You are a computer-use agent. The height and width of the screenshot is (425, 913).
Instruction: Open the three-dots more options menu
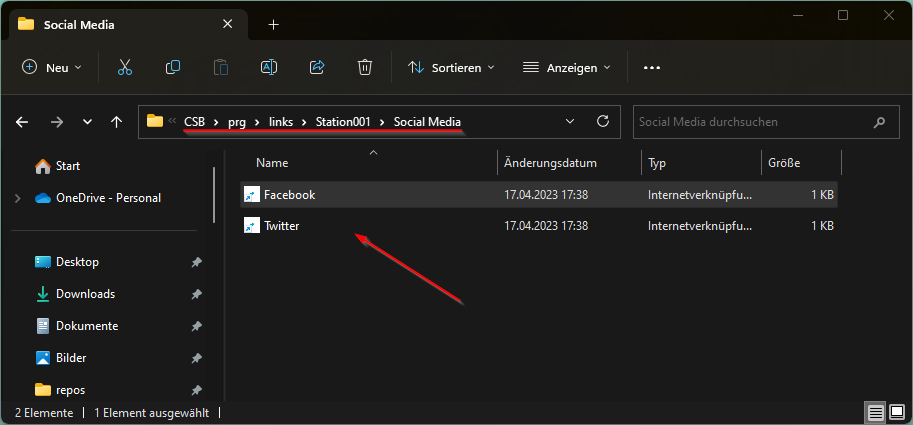click(652, 68)
